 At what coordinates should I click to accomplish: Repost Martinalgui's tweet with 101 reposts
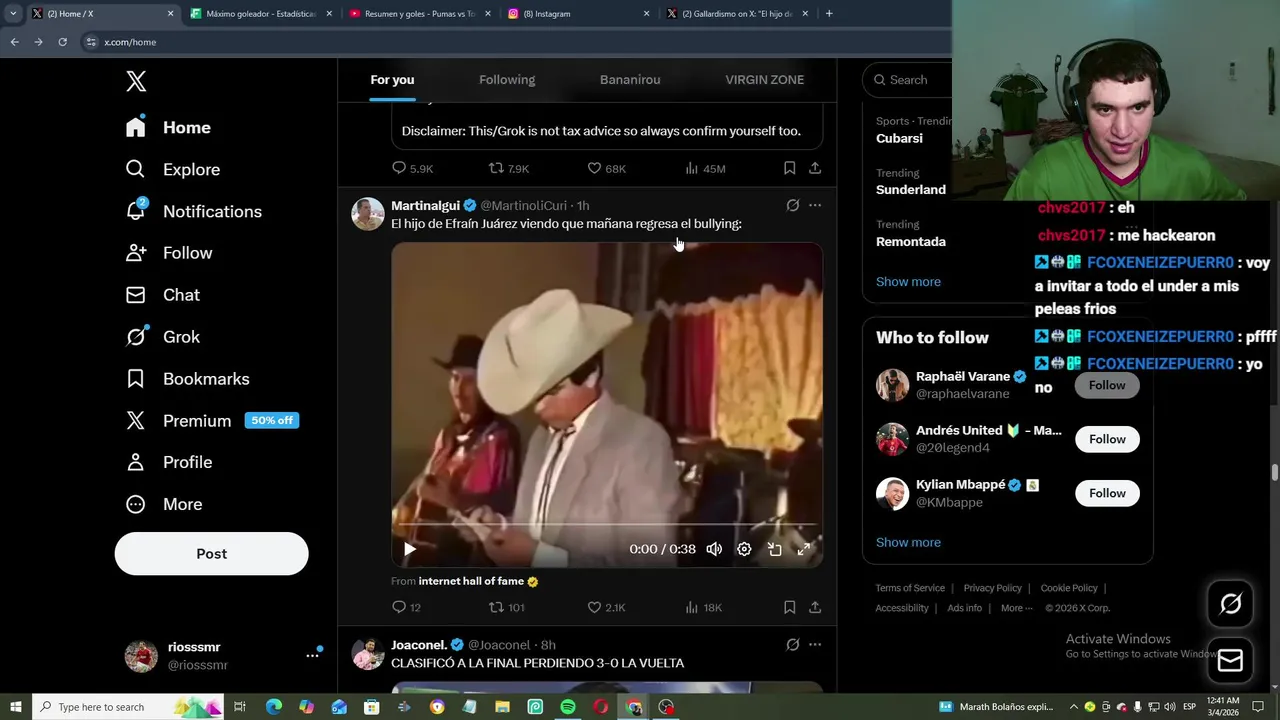click(x=506, y=607)
